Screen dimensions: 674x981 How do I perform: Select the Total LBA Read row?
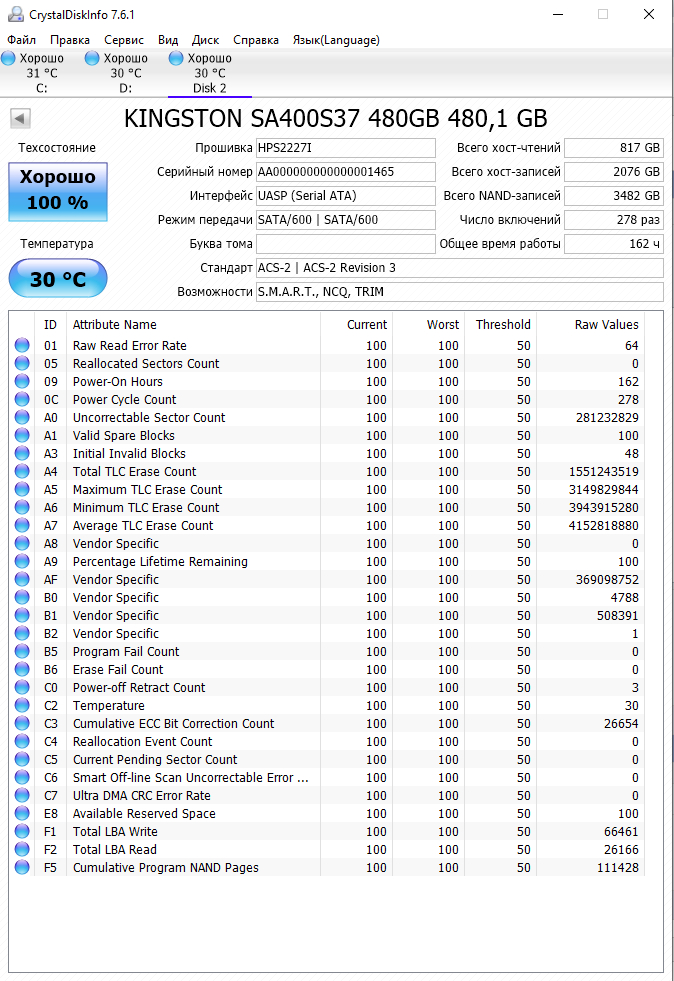(327, 850)
